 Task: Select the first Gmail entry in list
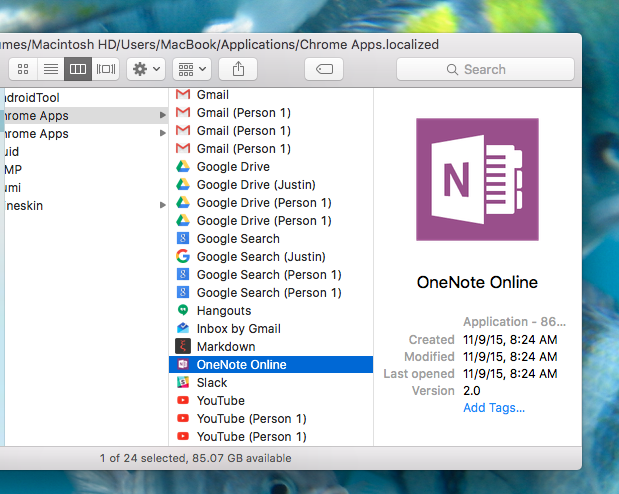point(212,95)
